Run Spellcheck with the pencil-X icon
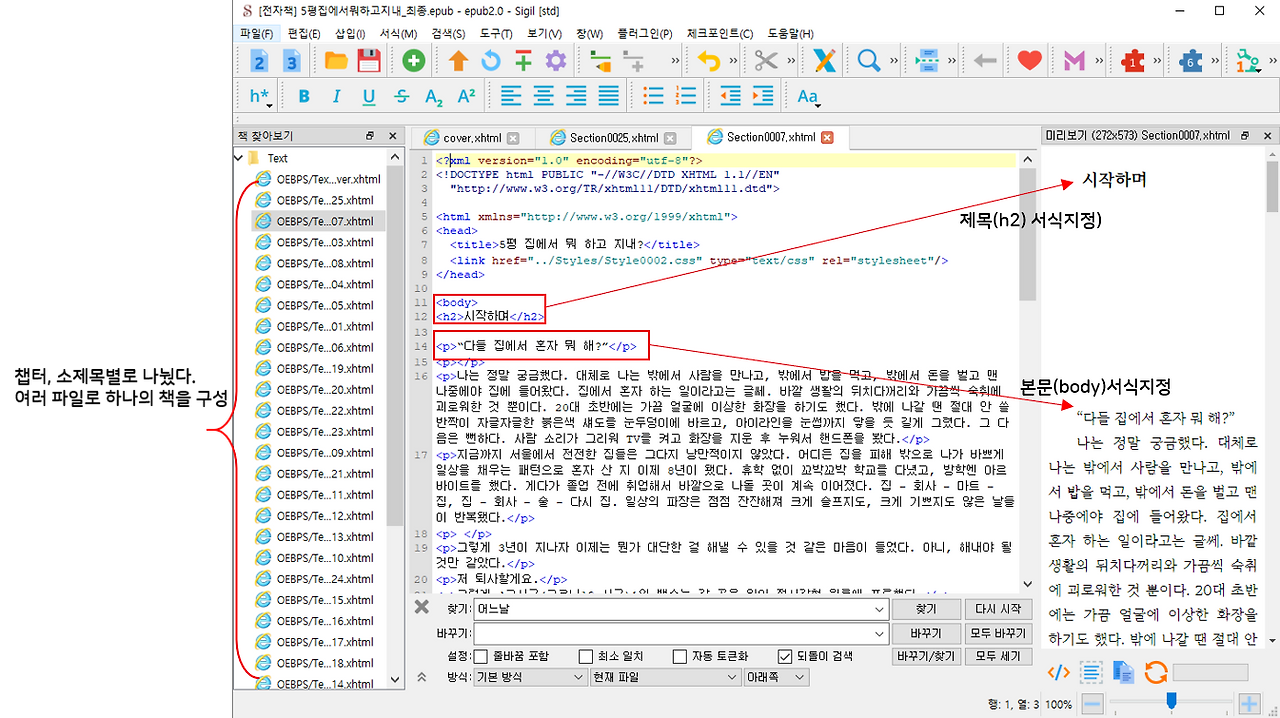 824,61
